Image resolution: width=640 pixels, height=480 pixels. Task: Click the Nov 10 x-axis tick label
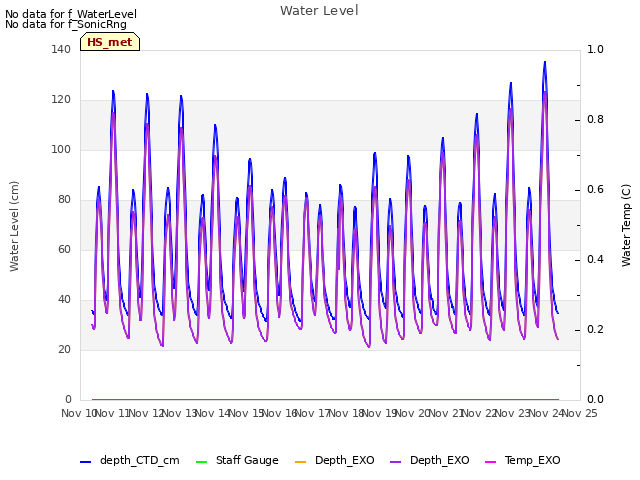pos(79,413)
